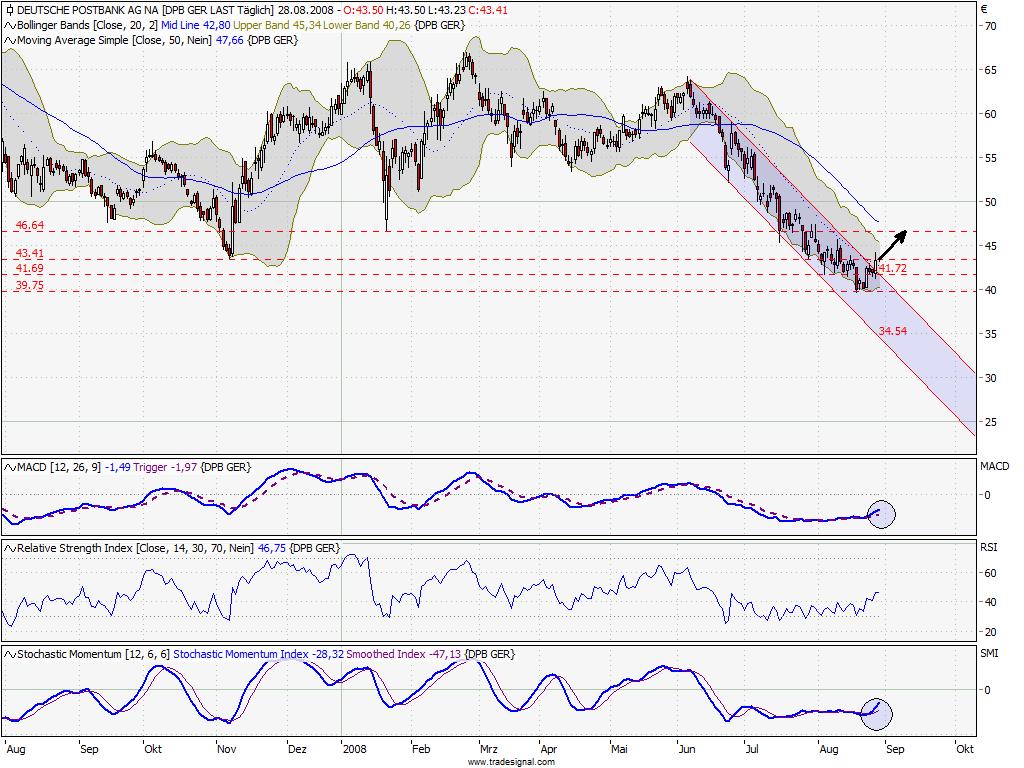Viewport: 1024px width, 768px height.
Task: Select the MACD [12, 26, 9] indicator label
Action: pyautogui.click(x=59, y=468)
